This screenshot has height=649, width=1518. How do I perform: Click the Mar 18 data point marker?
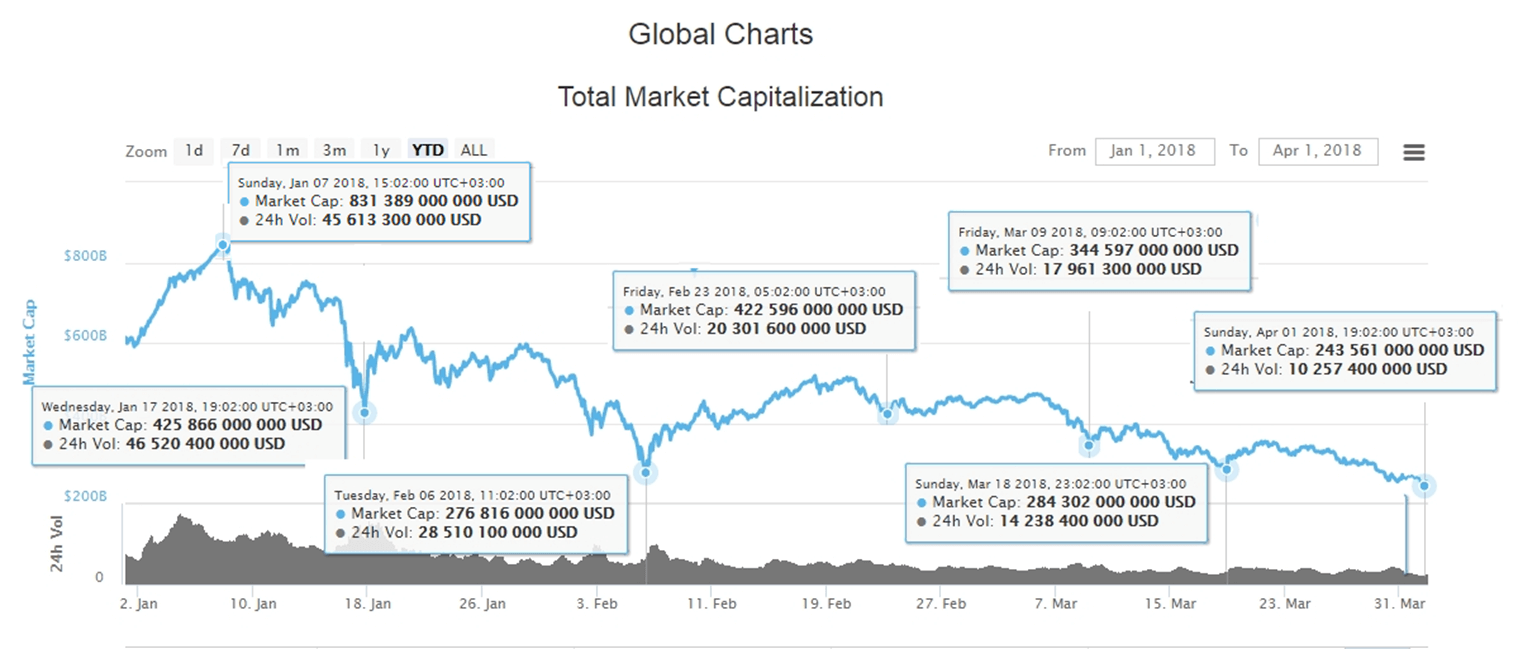click(1227, 468)
